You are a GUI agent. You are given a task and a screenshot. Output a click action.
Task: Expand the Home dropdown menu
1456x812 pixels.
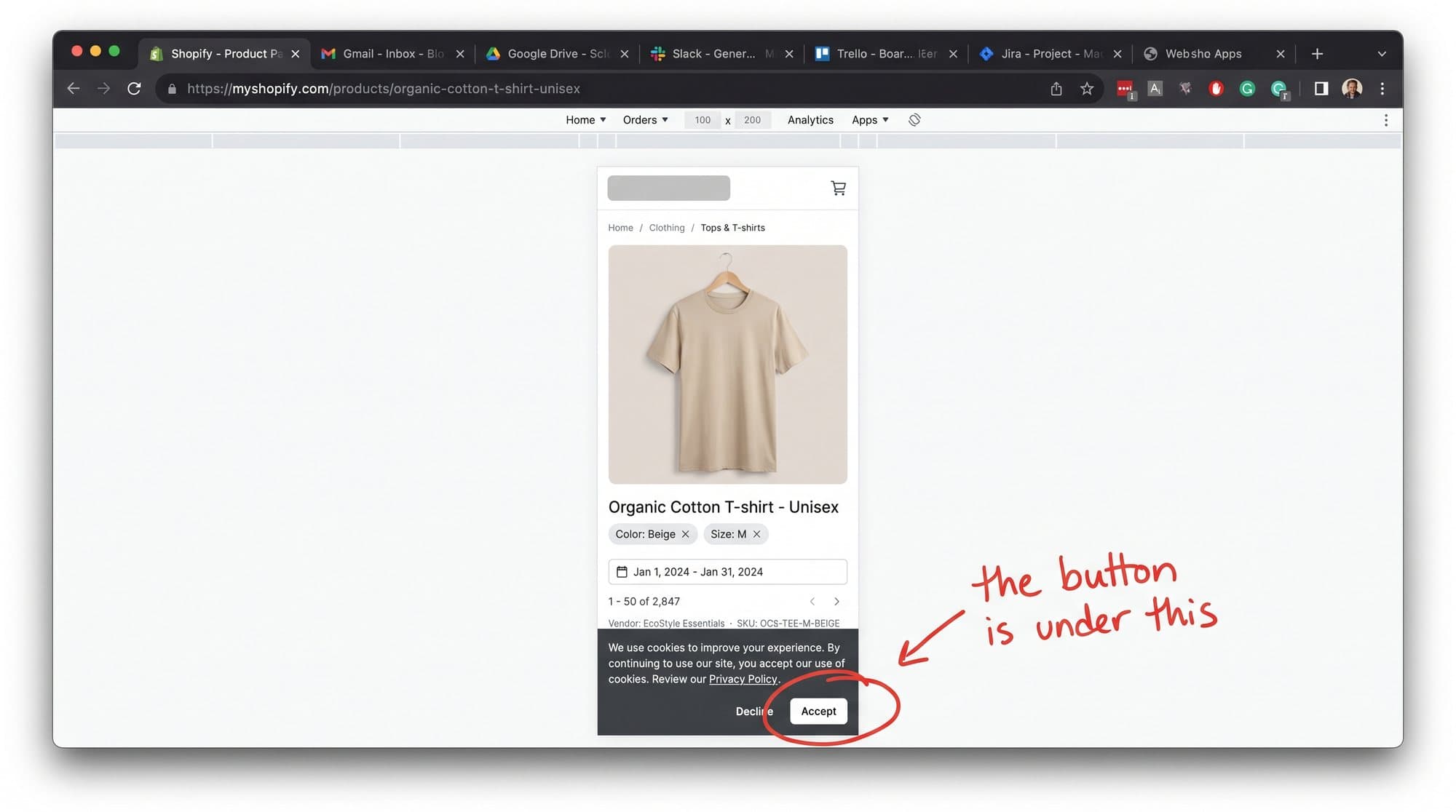click(586, 120)
